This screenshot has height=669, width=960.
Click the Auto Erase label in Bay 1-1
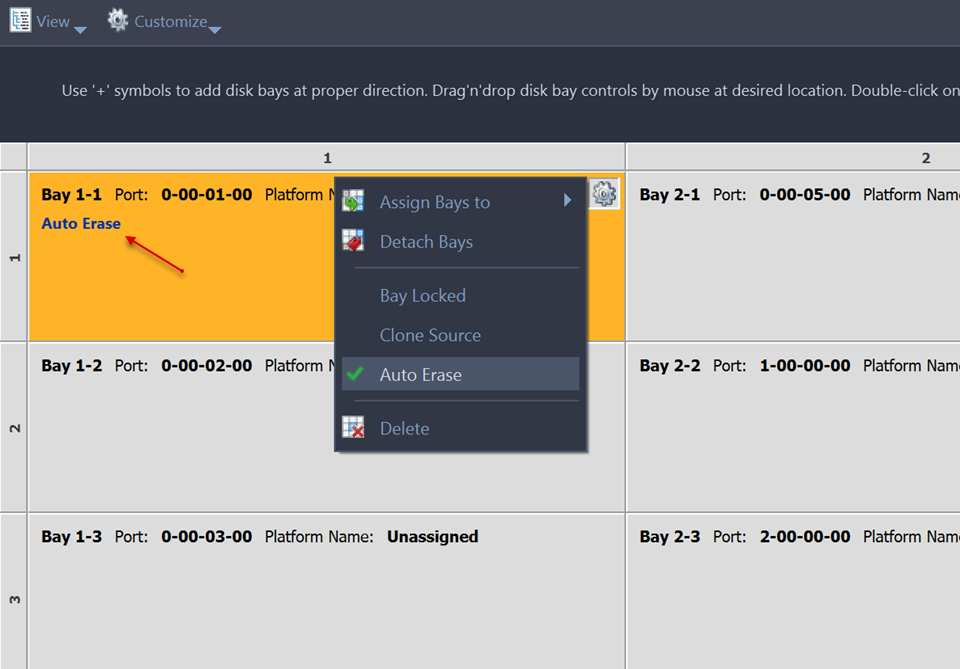(81, 224)
